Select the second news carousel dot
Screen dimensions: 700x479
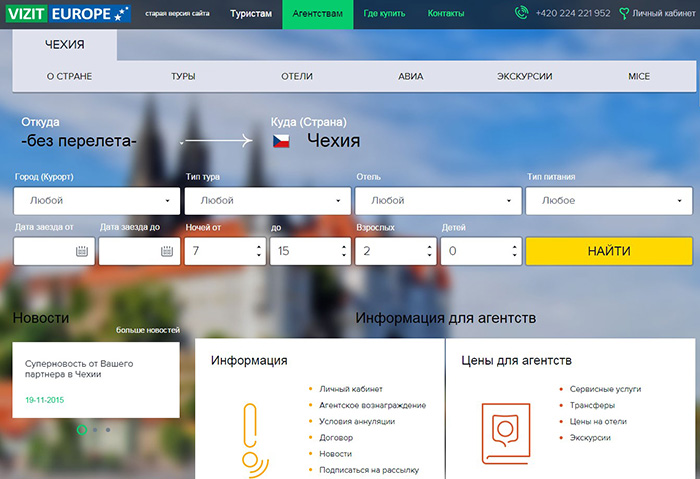pyautogui.click(x=94, y=430)
